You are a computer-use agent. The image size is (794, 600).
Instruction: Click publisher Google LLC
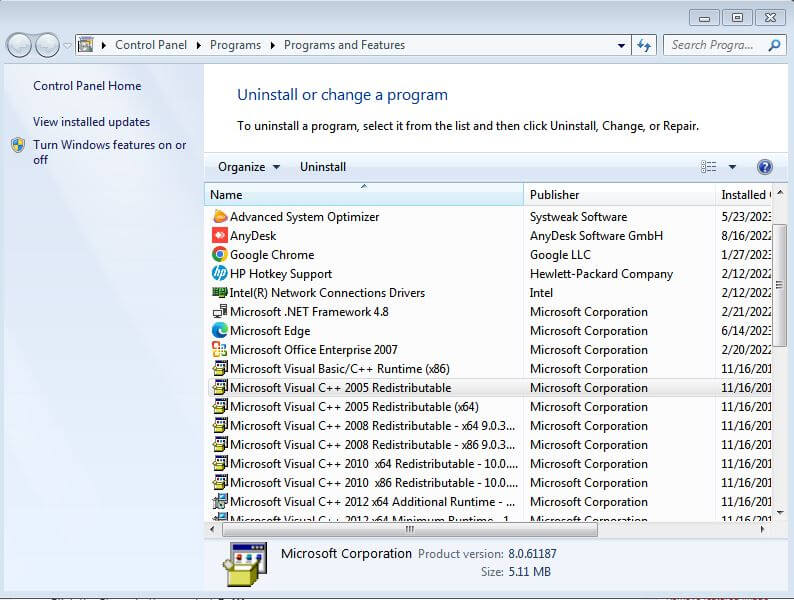click(560, 255)
